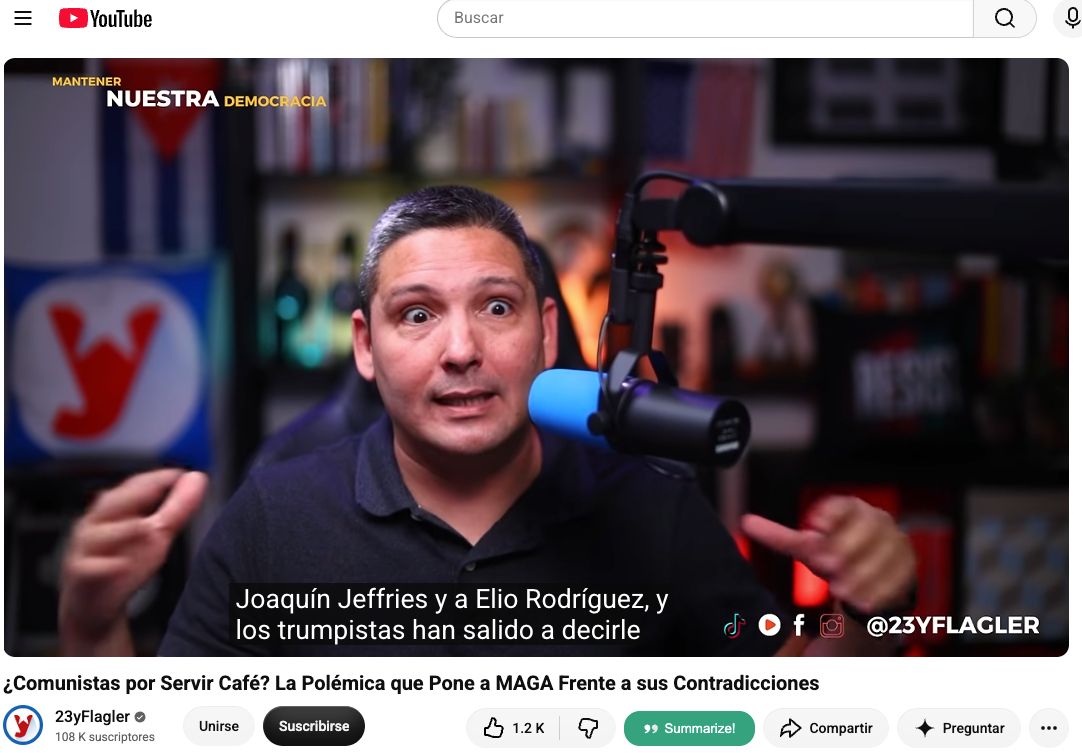Subscribe with the Suscribirse button
This screenshot has height=753, width=1082.
tap(314, 726)
